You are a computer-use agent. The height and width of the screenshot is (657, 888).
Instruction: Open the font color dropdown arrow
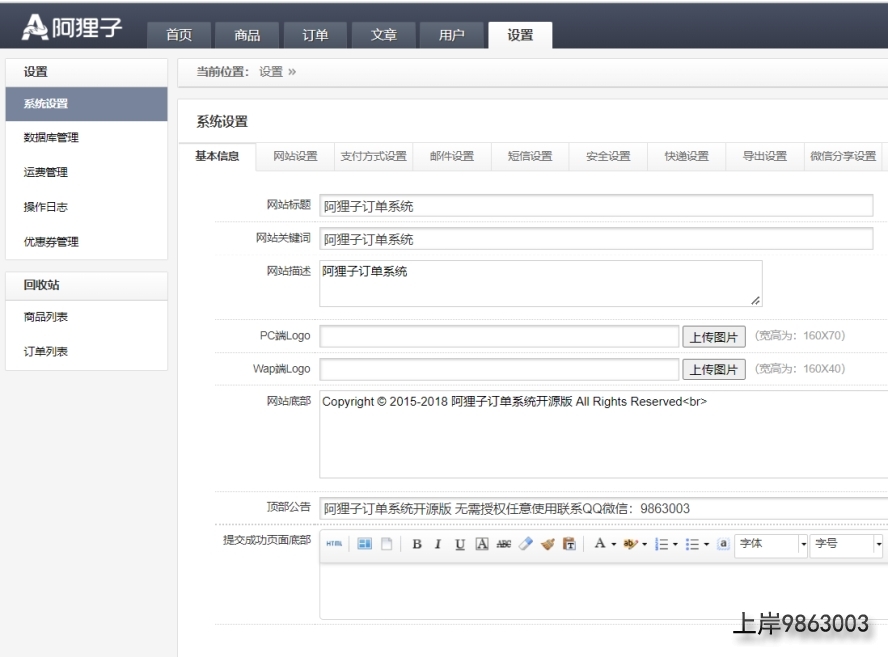click(x=614, y=544)
